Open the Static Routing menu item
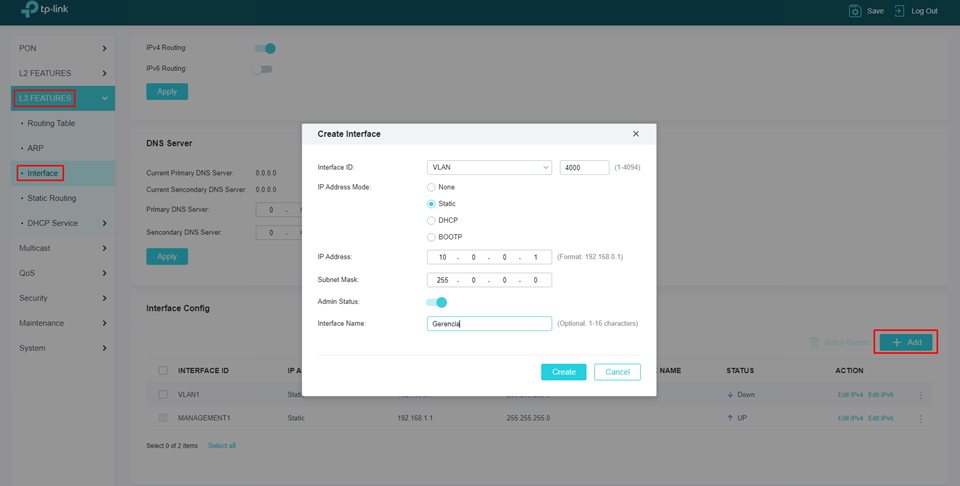The image size is (960, 486). (51, 198)
